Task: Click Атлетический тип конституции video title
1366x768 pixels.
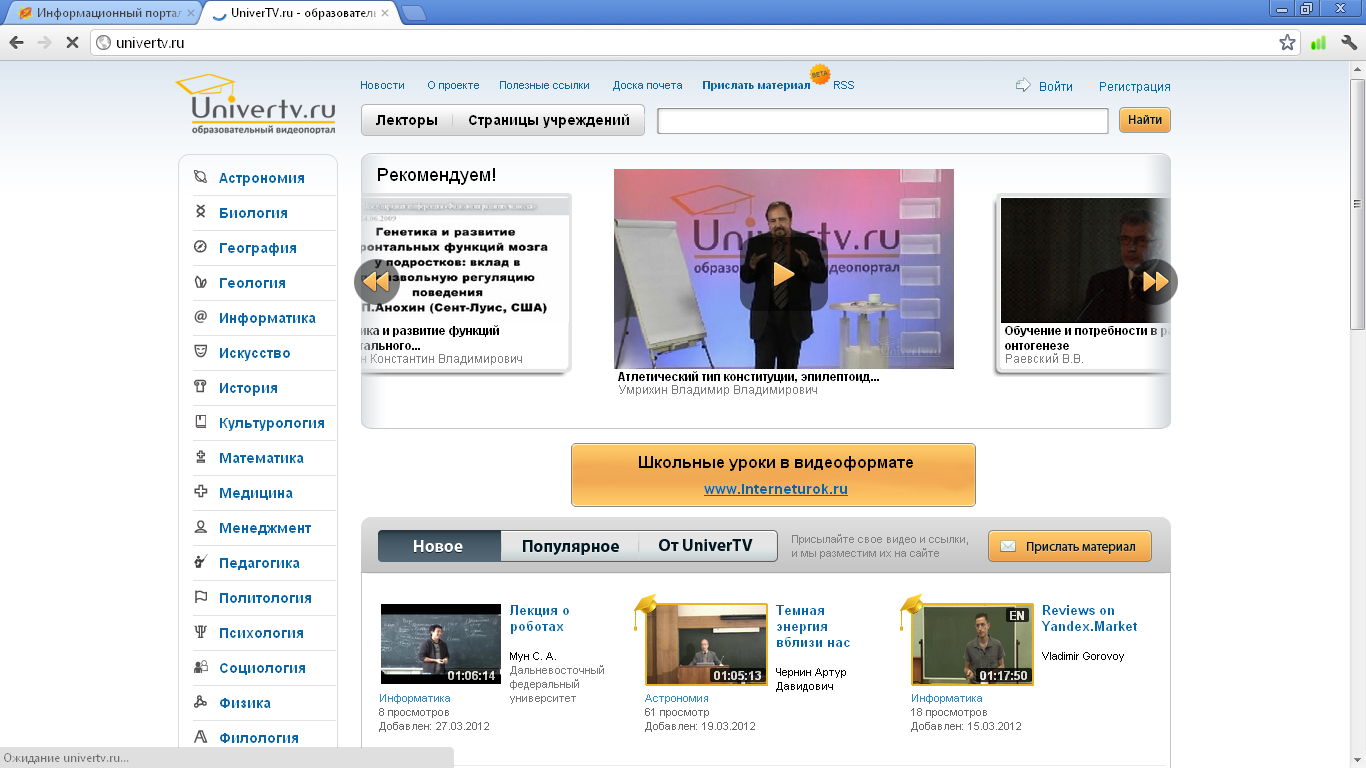Action: tap(749, 377)
